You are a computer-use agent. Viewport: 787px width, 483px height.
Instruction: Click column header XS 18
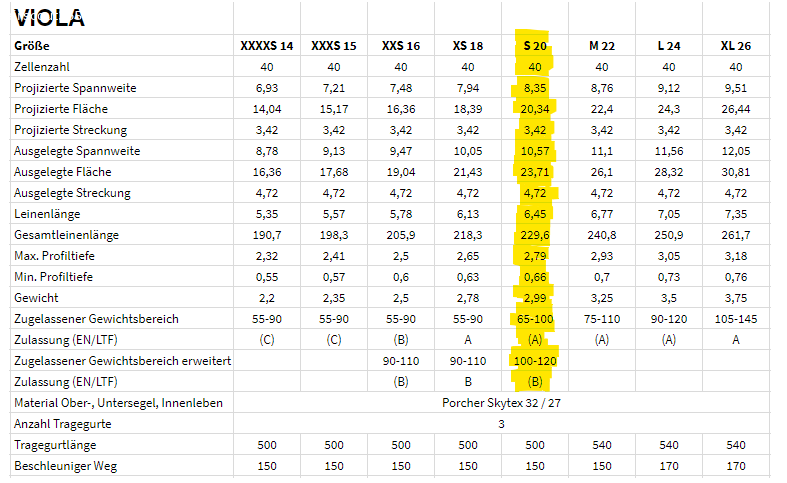click(468, 46)
